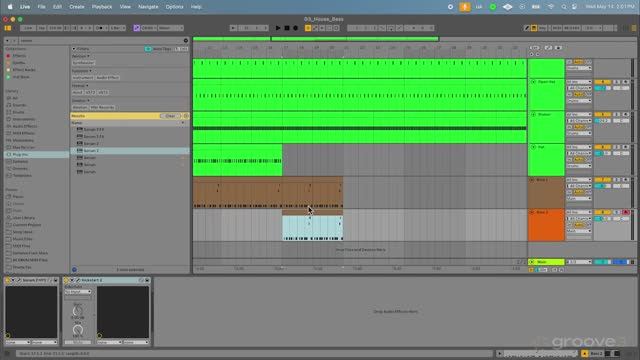The width and height of the screenshot is (640, 360).
Task: Select the highlighted Plug-Ins category
Action: point(37,155)
